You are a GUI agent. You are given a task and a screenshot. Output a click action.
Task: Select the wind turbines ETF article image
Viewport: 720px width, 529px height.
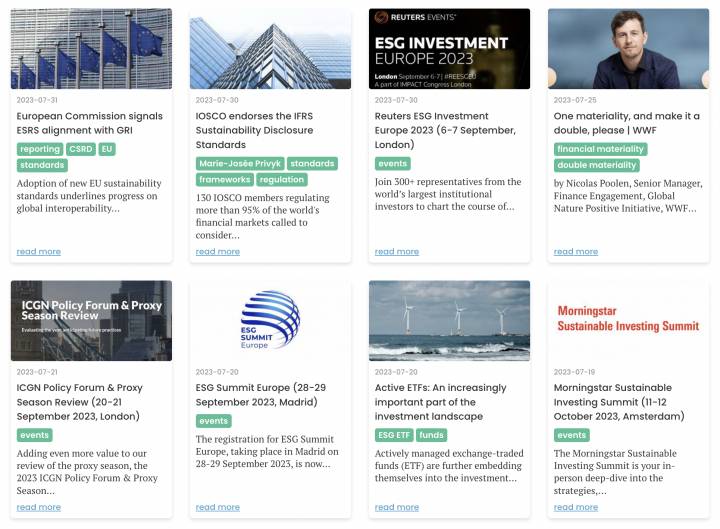pos(449,321)
